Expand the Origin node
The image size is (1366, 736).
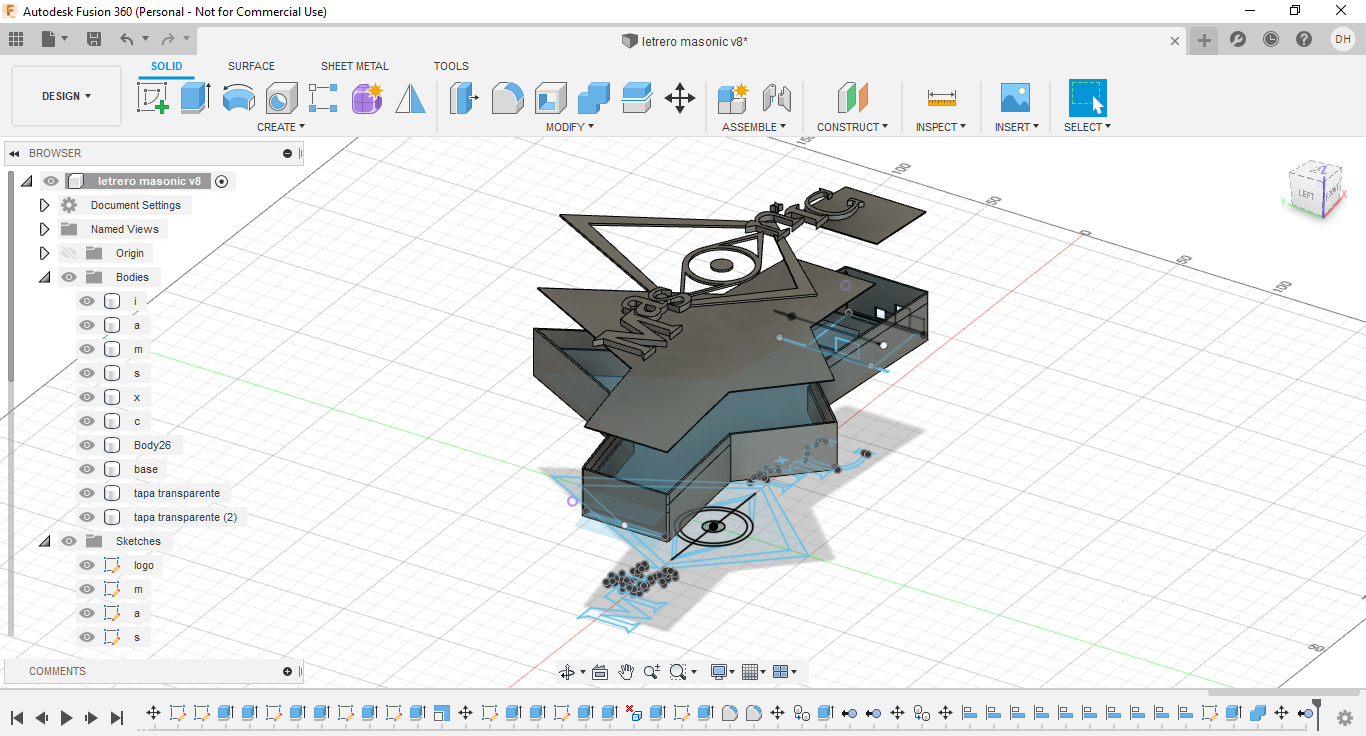pyautogui.click(x=44, y=253)
